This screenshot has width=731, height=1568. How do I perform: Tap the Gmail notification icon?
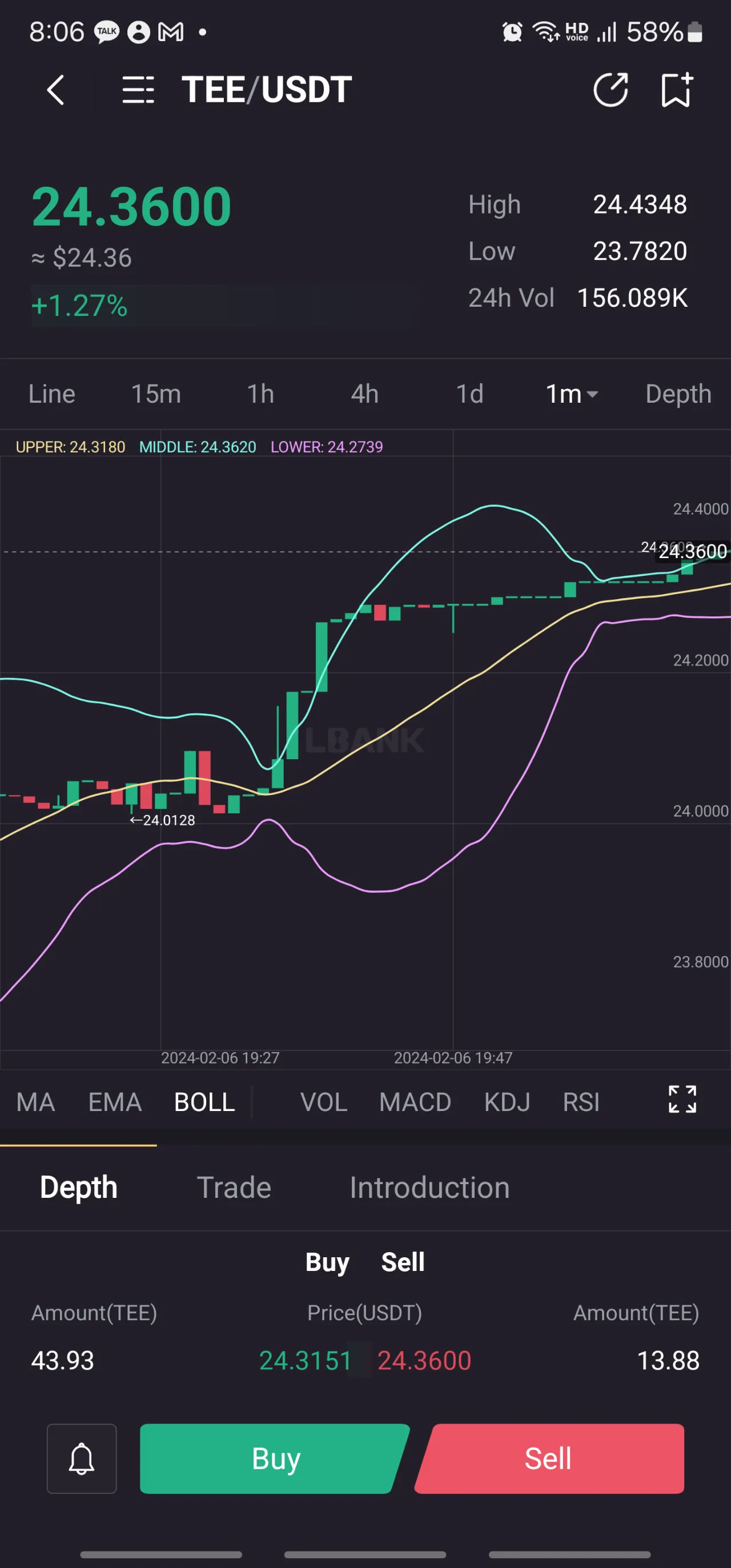(x=170, y=31)
